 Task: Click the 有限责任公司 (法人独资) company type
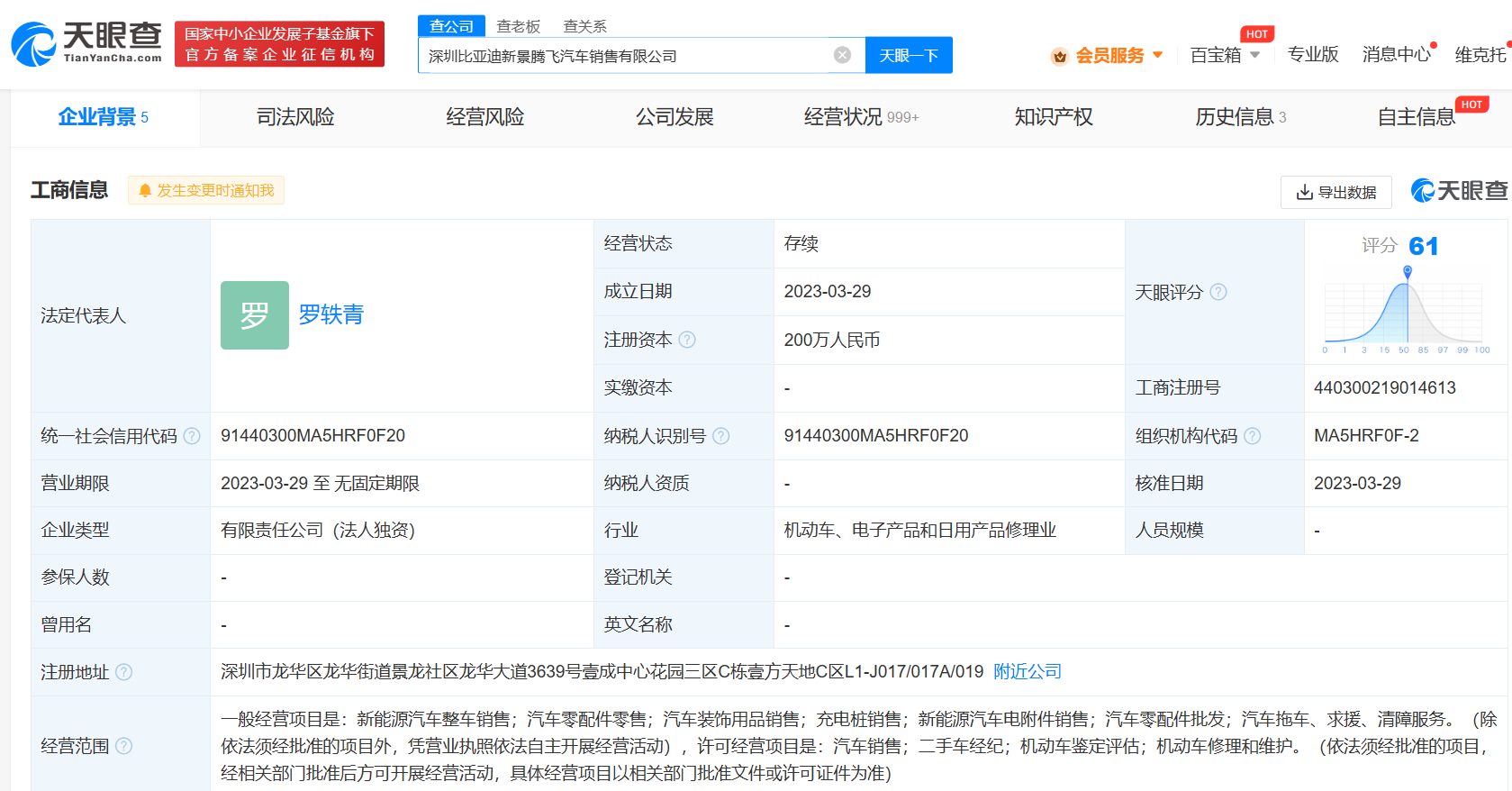point(318,530)
